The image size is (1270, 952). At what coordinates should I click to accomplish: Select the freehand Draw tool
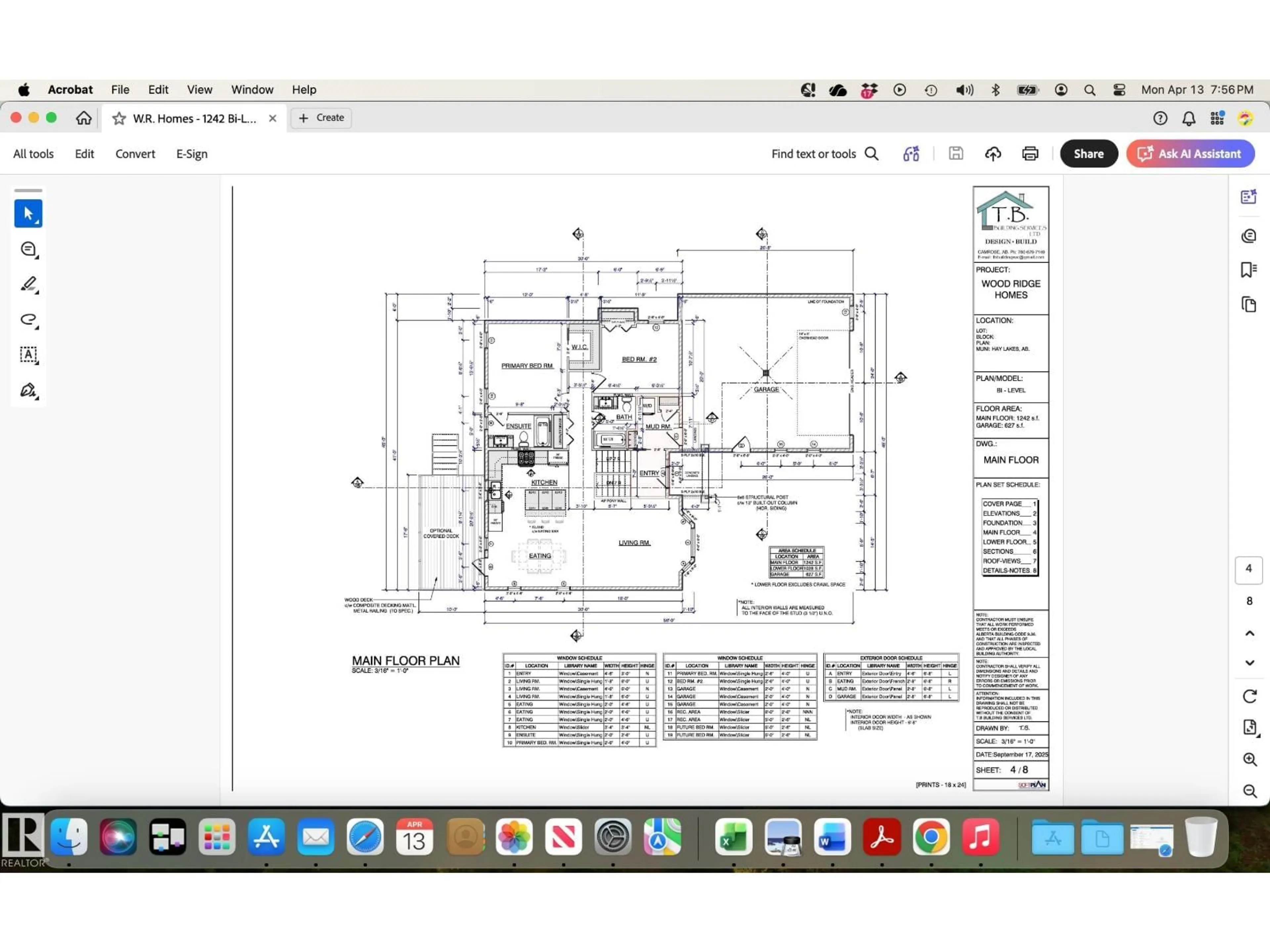(x=27, y=320)
